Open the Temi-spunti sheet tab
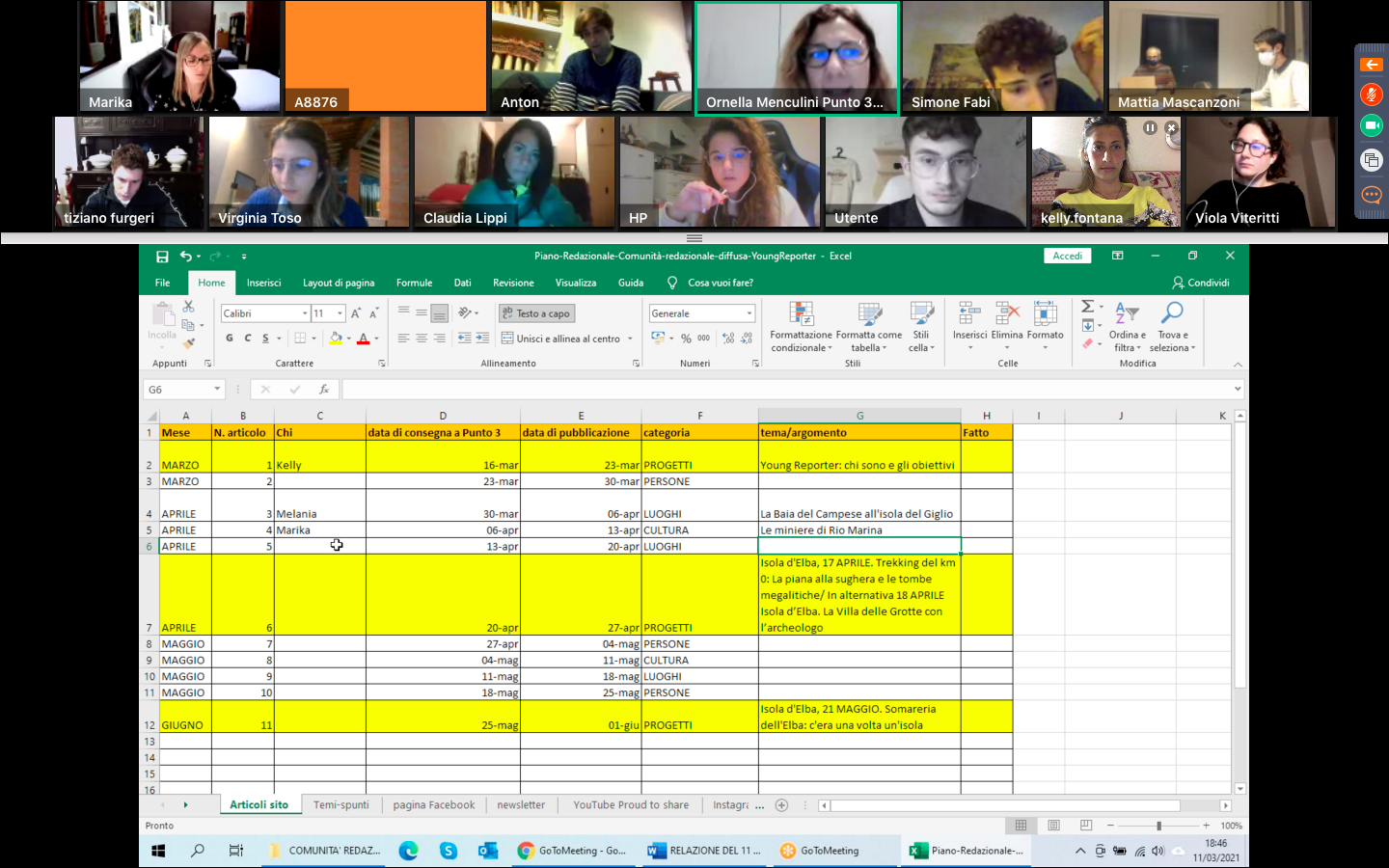Image resolution: width=1389 pixels, height=868 pixels. point(341,805)
